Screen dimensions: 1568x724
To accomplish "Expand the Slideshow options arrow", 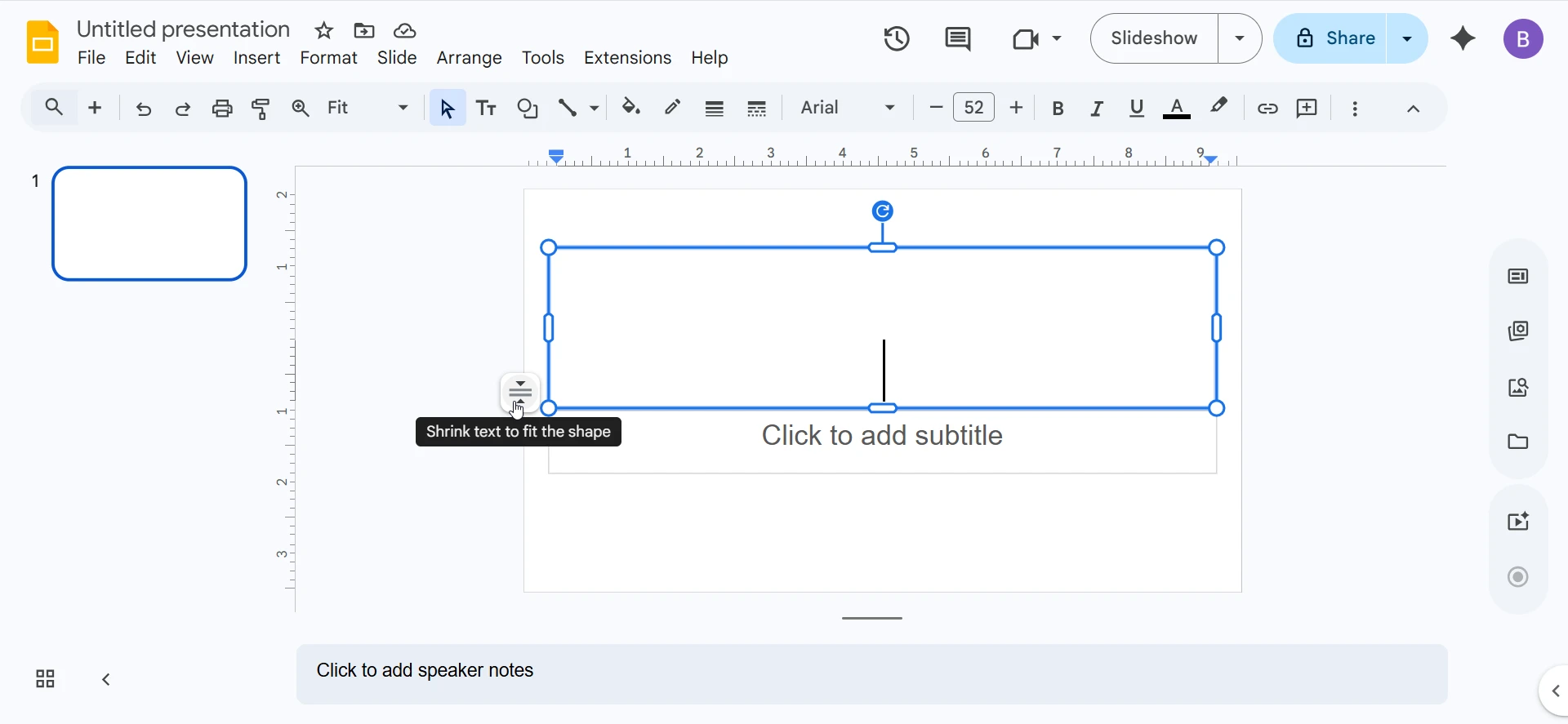I will tap(1240, 38).
